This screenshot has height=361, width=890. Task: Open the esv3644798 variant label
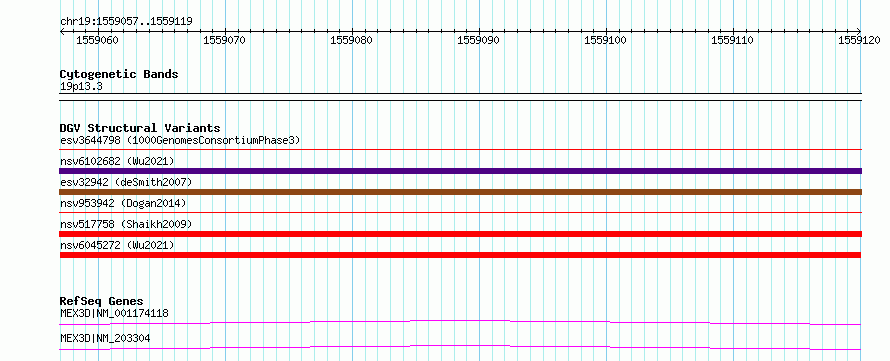pos(180,140)
